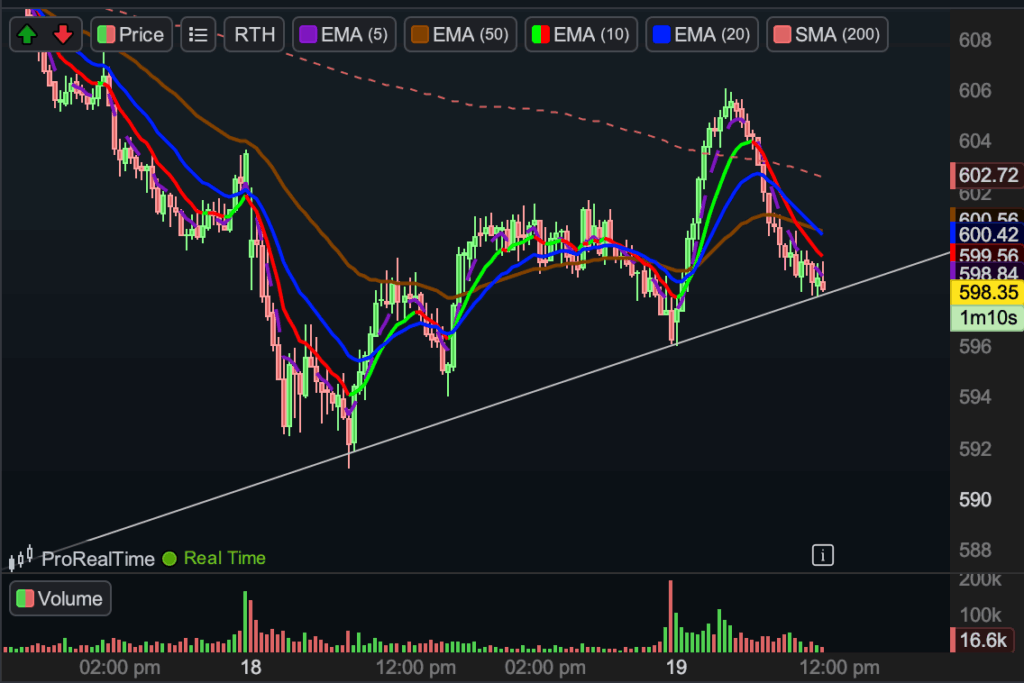Click the 18 date marker on time axis
This screenshot has width=1024, height=683.
point(251,667)
